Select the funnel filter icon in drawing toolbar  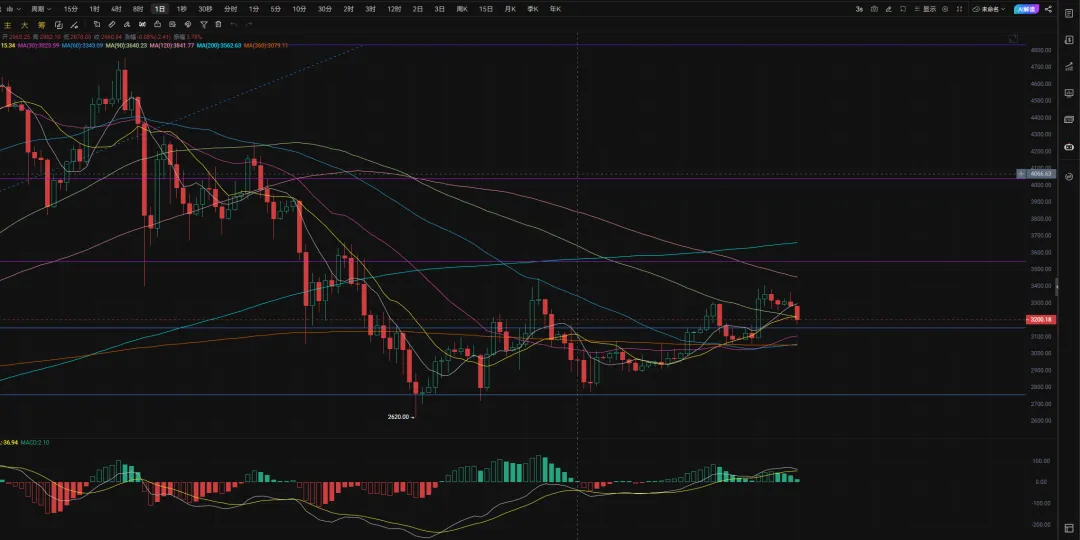point(203,23)
